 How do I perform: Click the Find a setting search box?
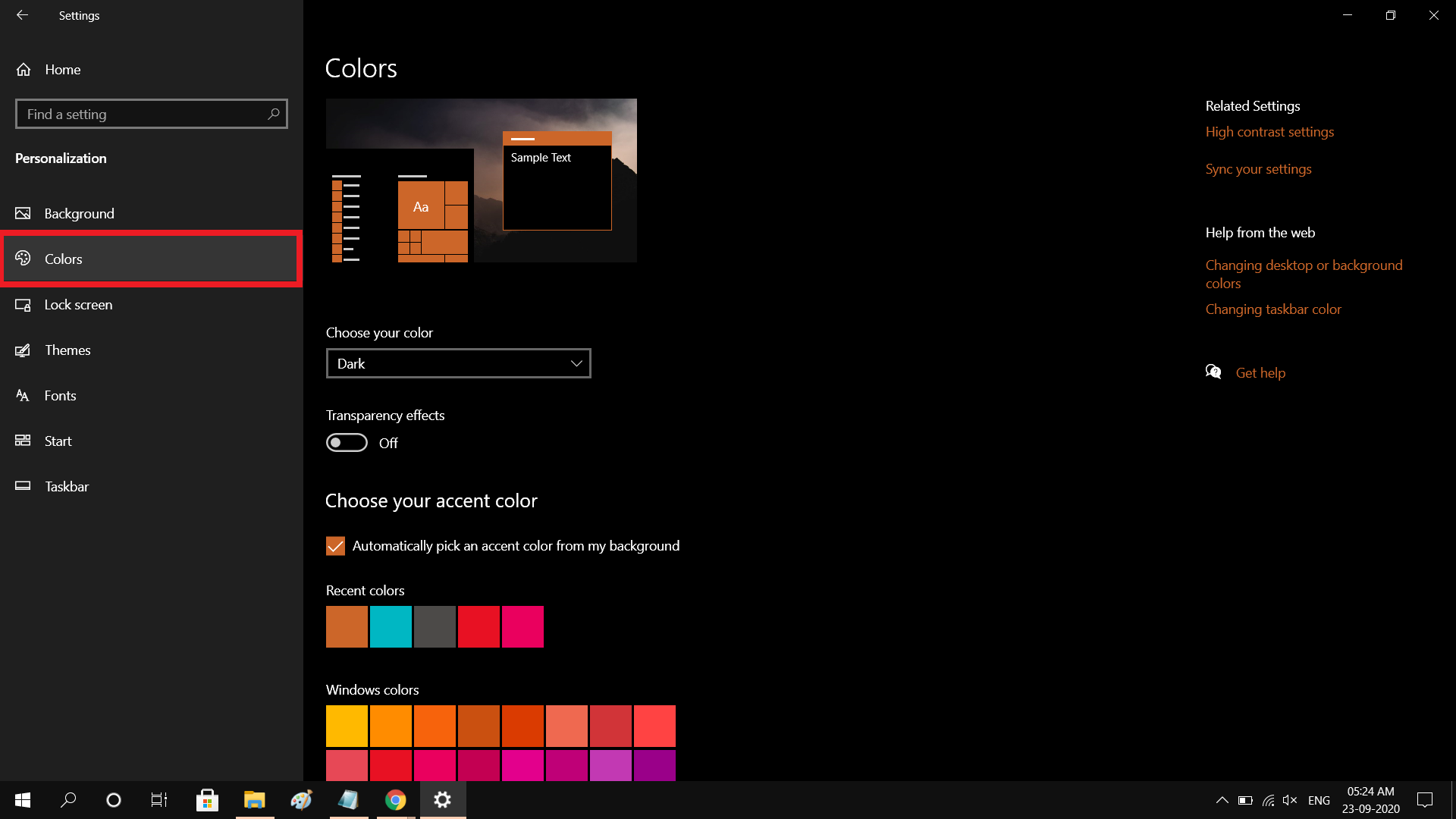coord(144,114)
